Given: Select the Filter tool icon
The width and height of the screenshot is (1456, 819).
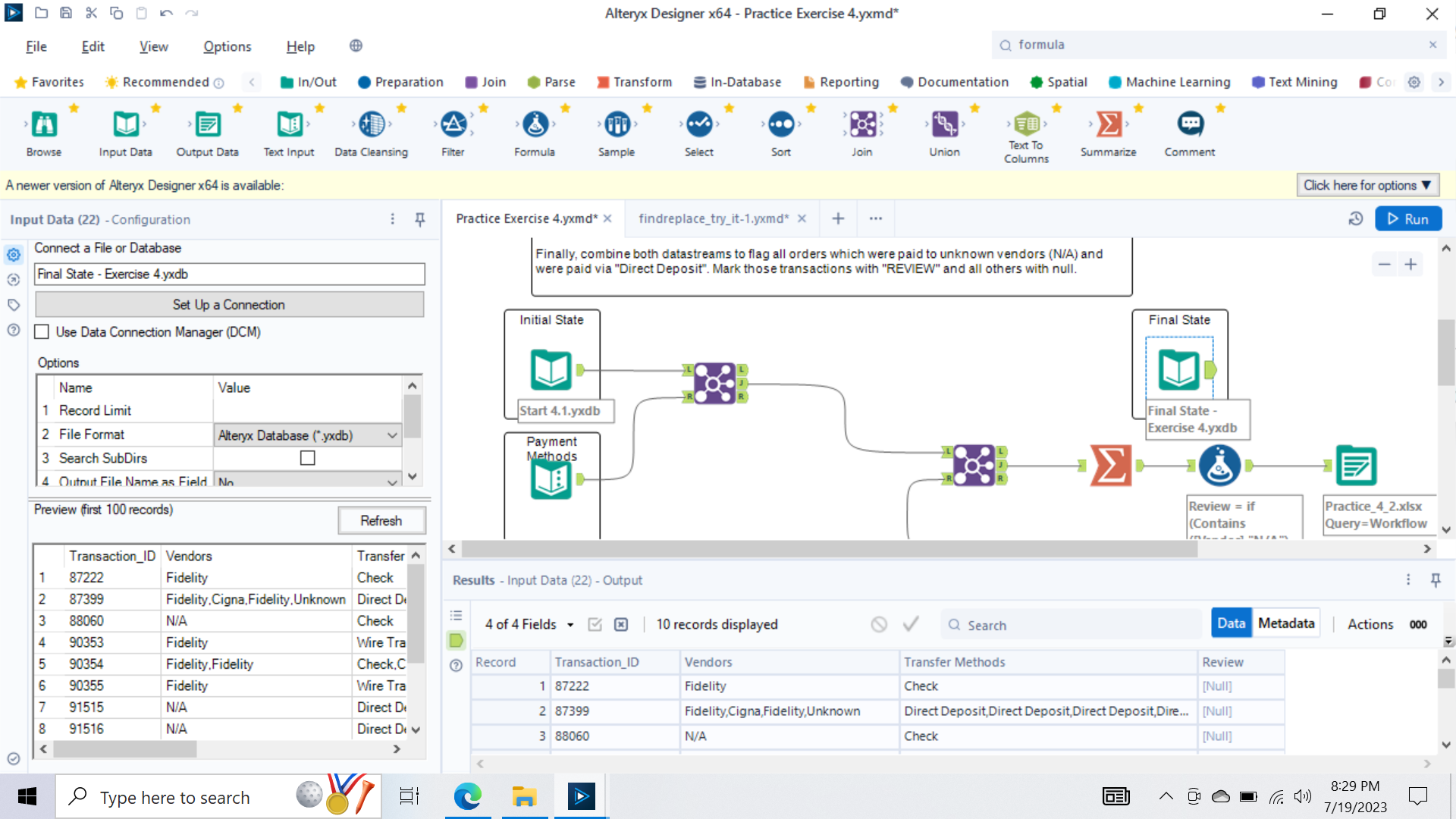Looking at the screenshot, I should [x=453, y=124].
